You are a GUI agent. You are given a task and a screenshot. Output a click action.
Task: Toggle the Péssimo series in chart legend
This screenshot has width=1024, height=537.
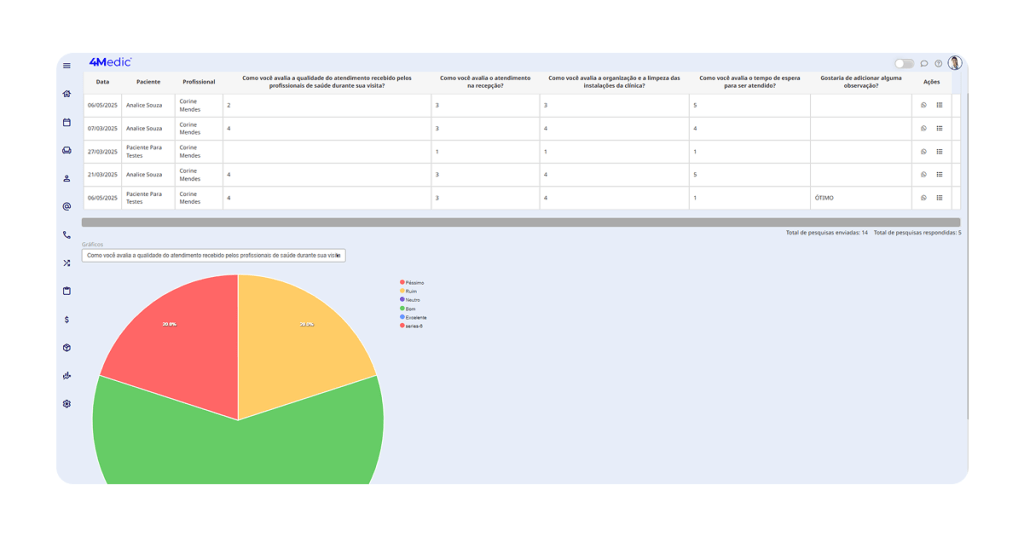click(x=411, y=283)
